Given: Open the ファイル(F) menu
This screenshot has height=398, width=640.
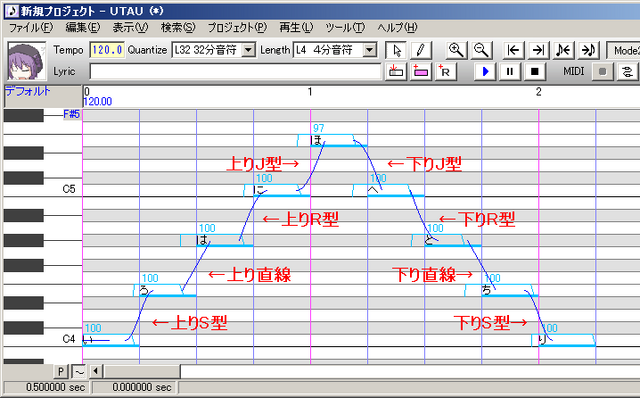Looking at the screenshot, I should (31, 28).
